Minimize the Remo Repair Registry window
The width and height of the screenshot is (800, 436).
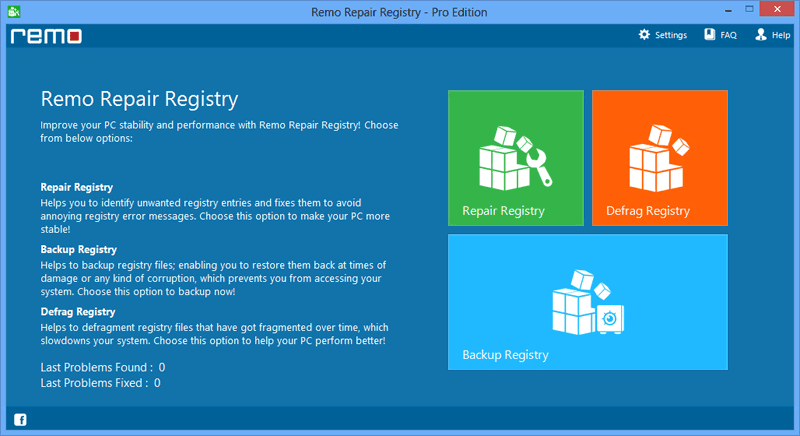pyautogui.click(x=728, y=10)
